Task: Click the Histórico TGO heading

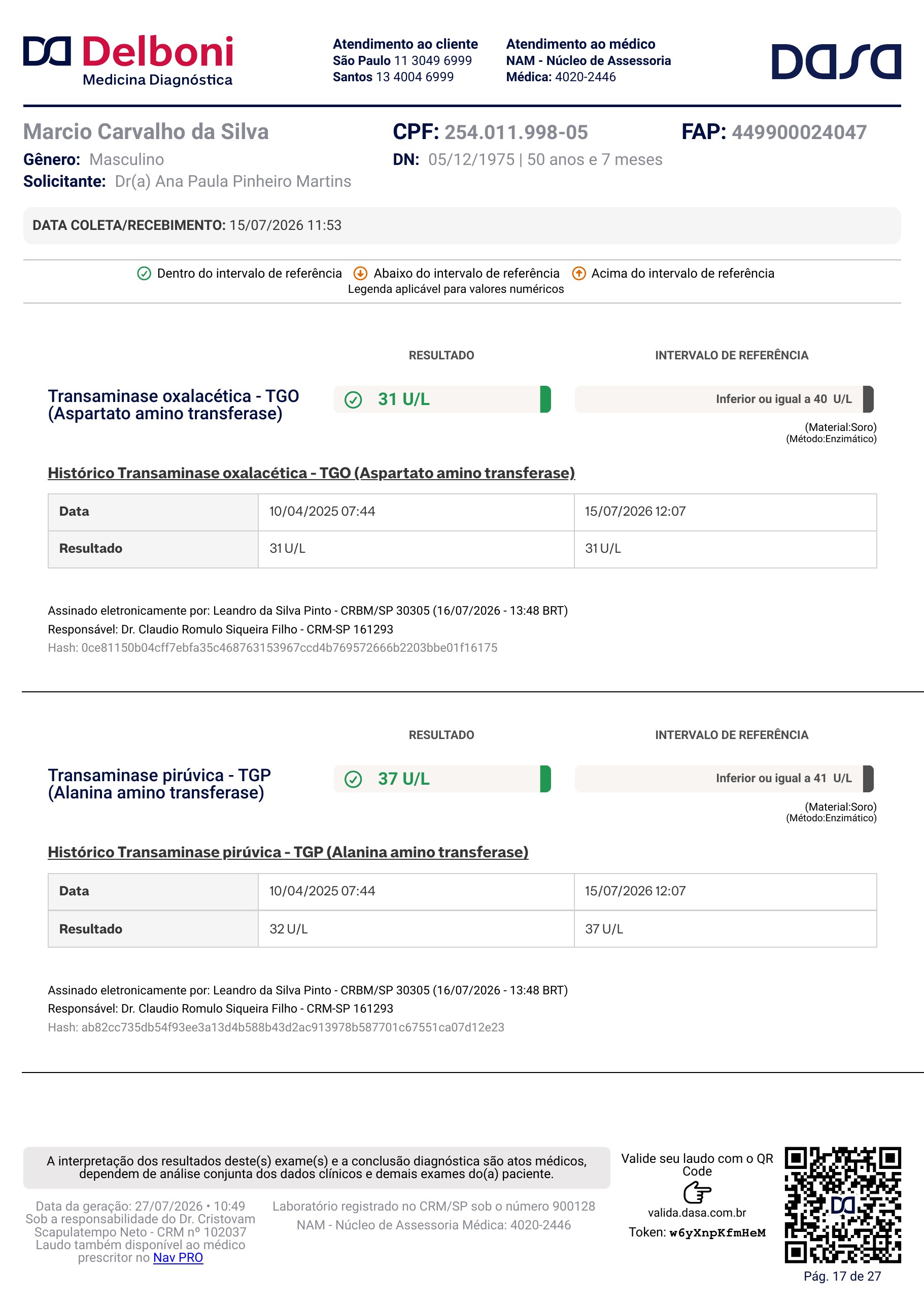Action: pyautogui.click(x=311, y=473)
